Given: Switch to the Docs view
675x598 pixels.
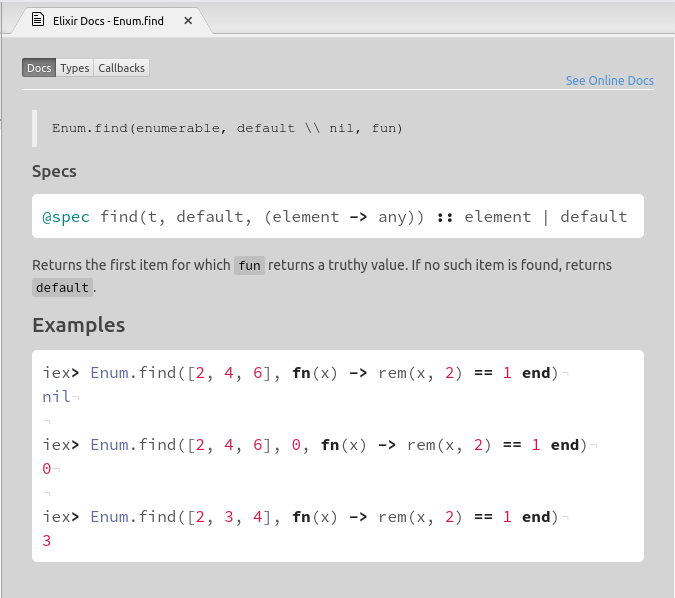Looking at the screenshot, I should (39, 68).
